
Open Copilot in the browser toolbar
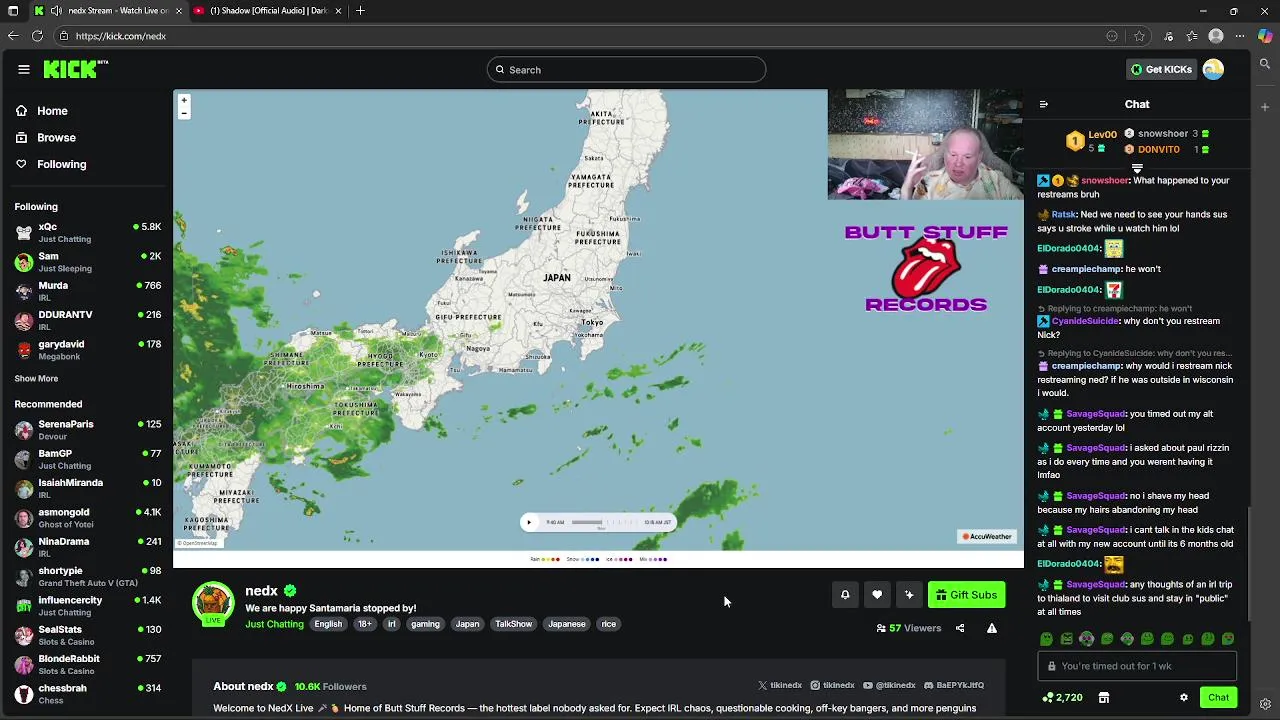[1265, 36]
